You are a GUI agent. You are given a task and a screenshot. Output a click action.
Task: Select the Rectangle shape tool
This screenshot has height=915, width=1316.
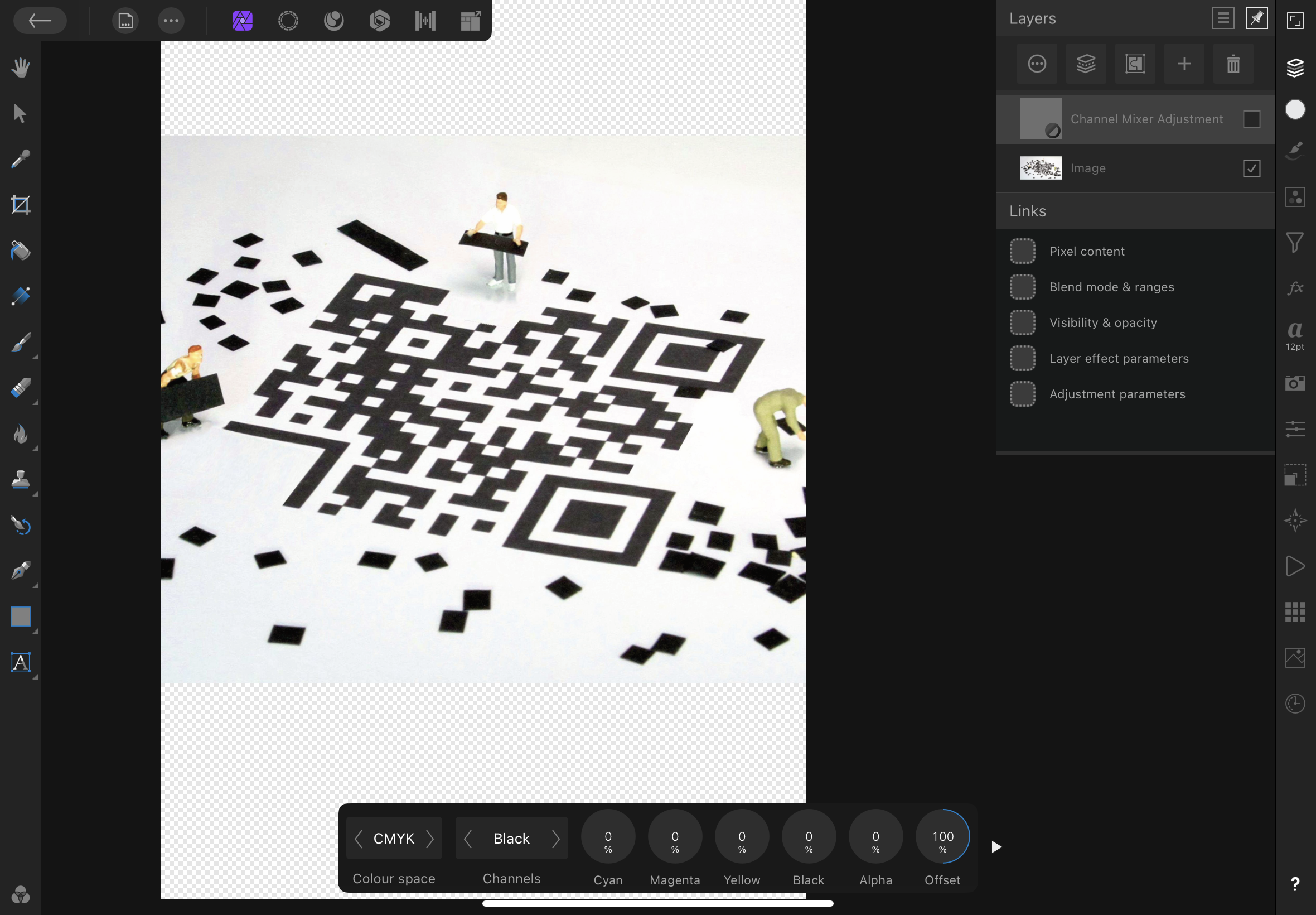[21, 617]
